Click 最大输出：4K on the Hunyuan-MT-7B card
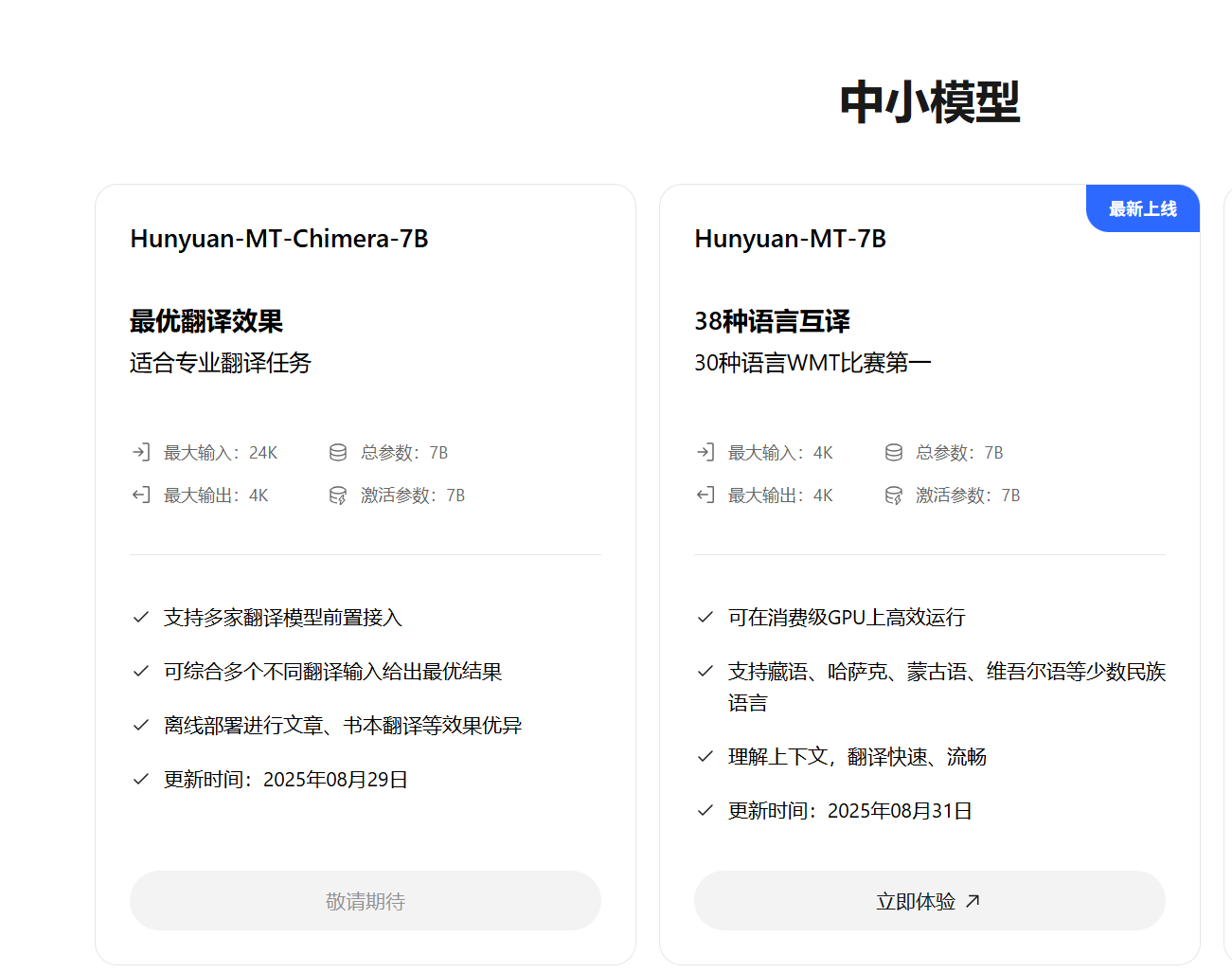The width and height of the screenshot is (1232, 973). (x=780, y=496)
